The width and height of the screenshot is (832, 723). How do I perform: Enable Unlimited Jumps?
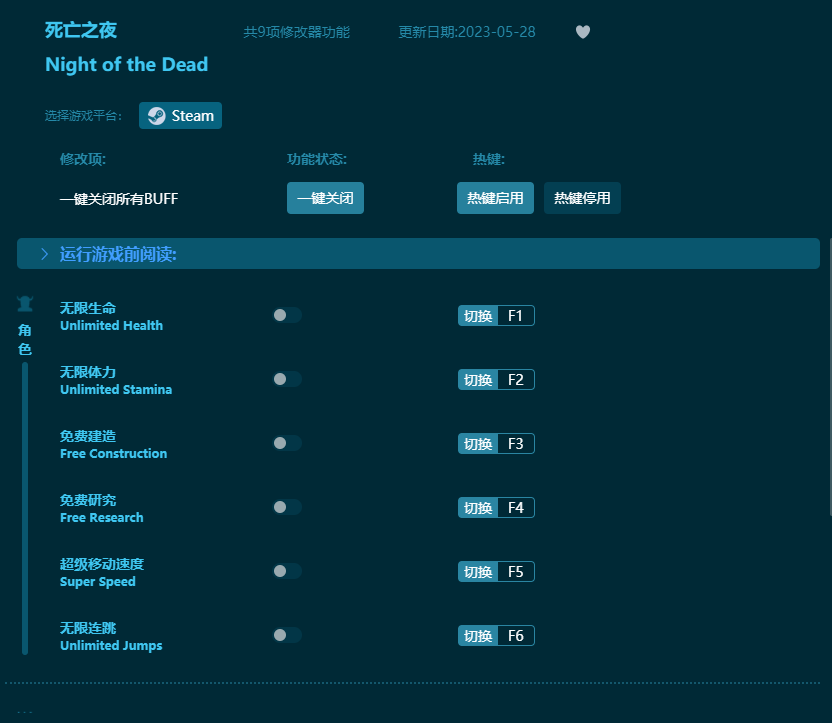click(x=286, y=635)
